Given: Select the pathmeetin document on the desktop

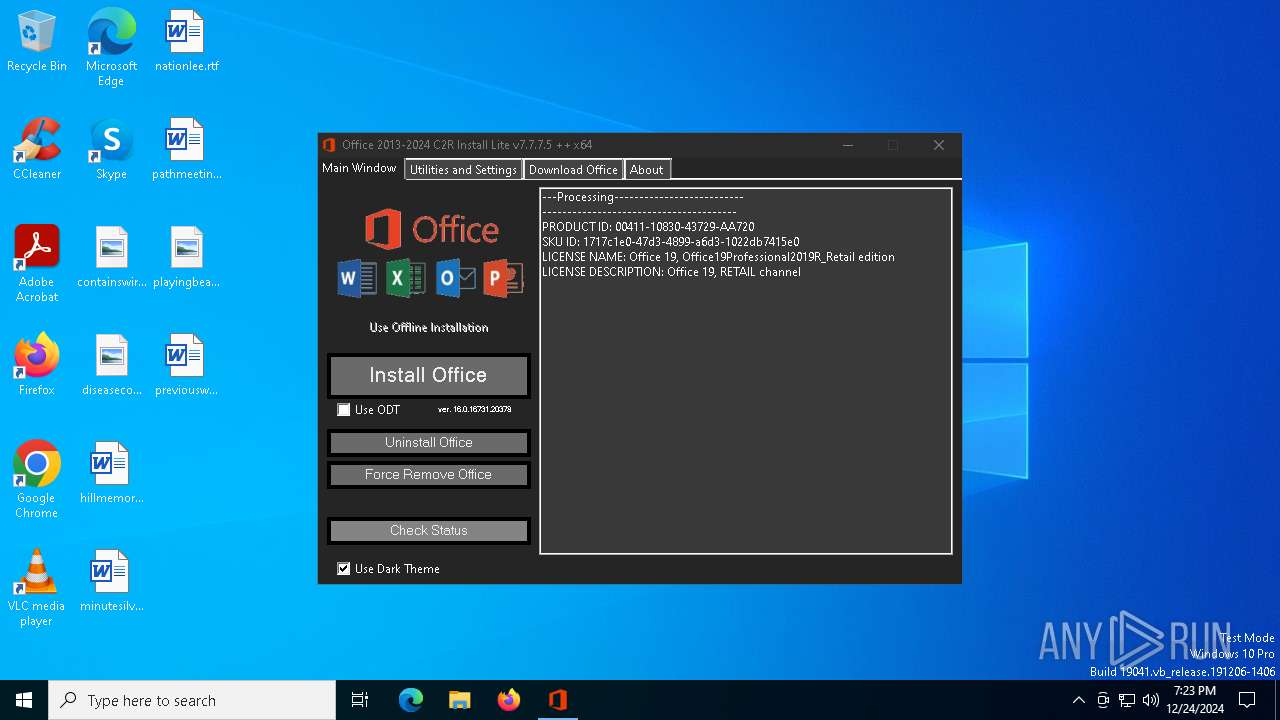Looking at the screenshot, I should pyautogui.click(x=186, y=150).
